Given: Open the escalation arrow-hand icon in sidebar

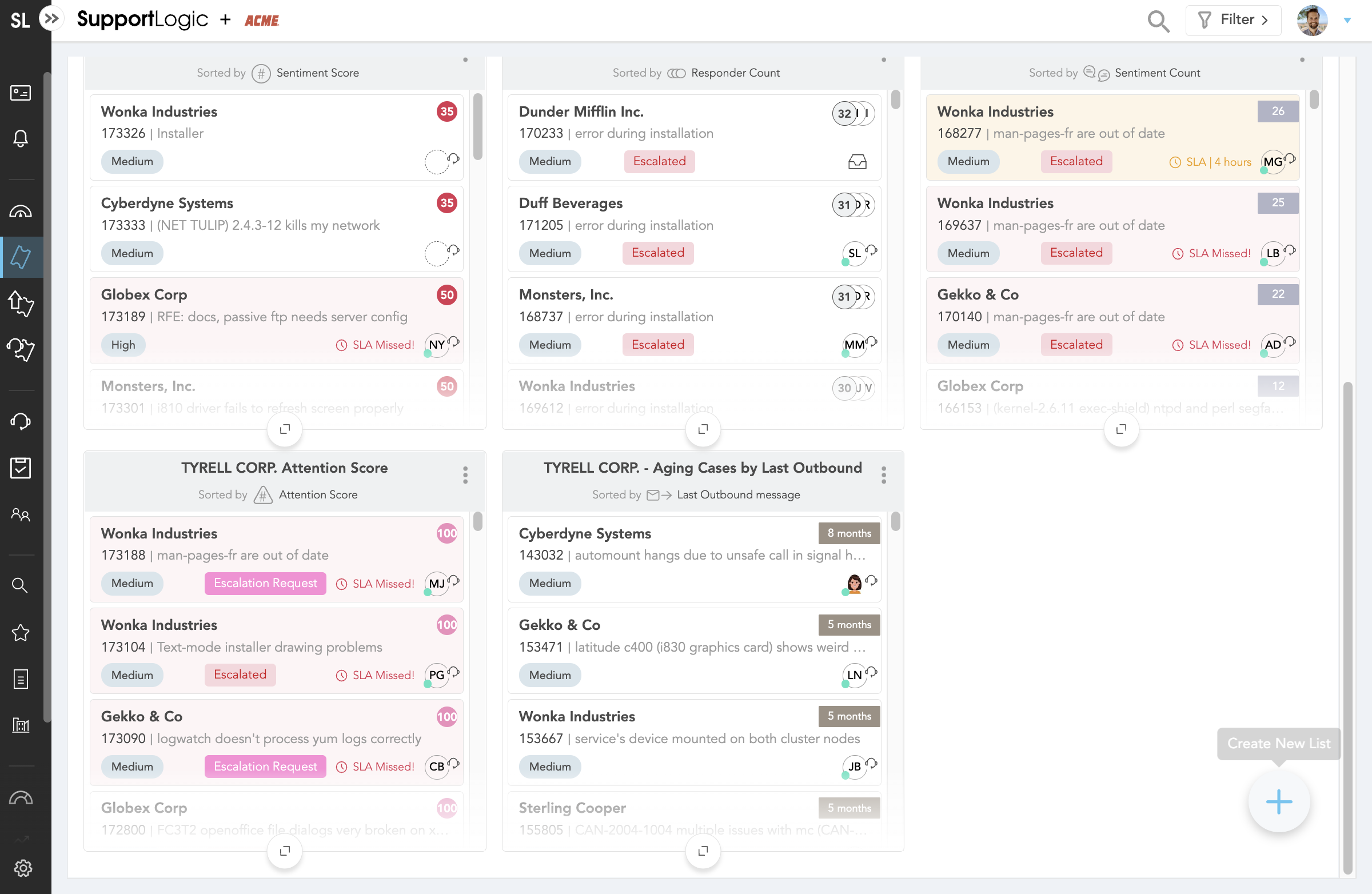Looking at the screenshot, I should [x=21, y=302].
